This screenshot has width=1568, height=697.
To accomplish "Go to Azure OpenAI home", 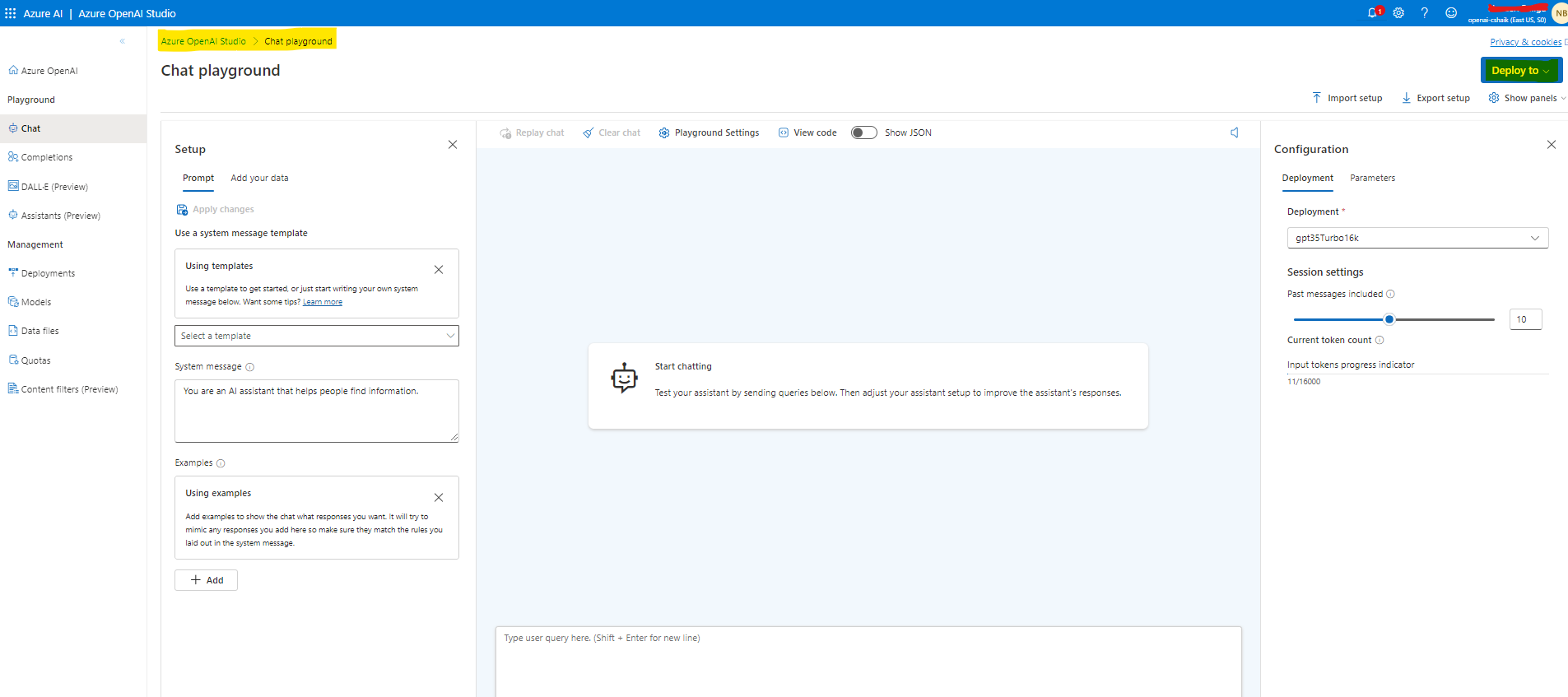I will [43, 71].
